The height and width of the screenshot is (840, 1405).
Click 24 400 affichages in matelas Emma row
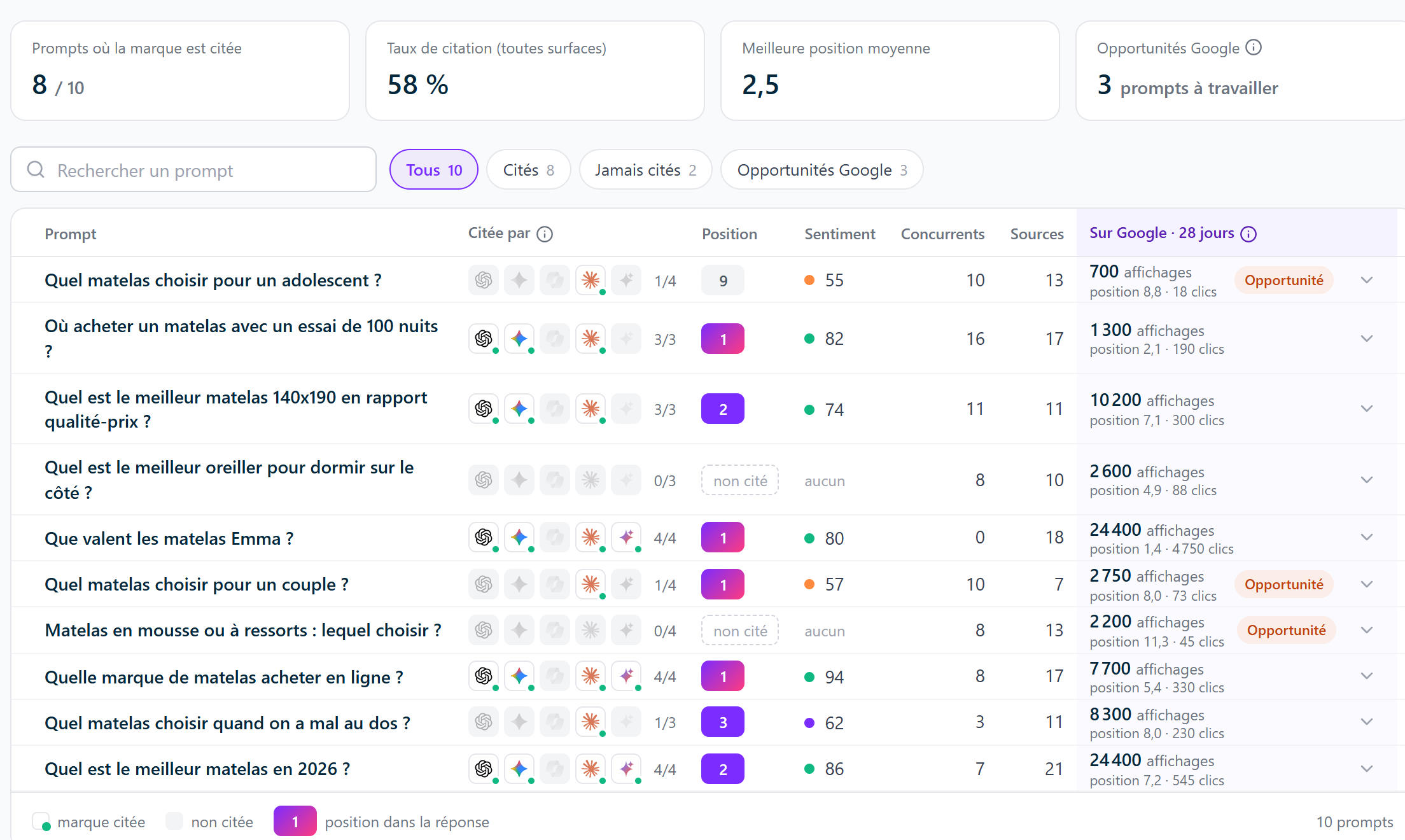tap(1152, 529)
